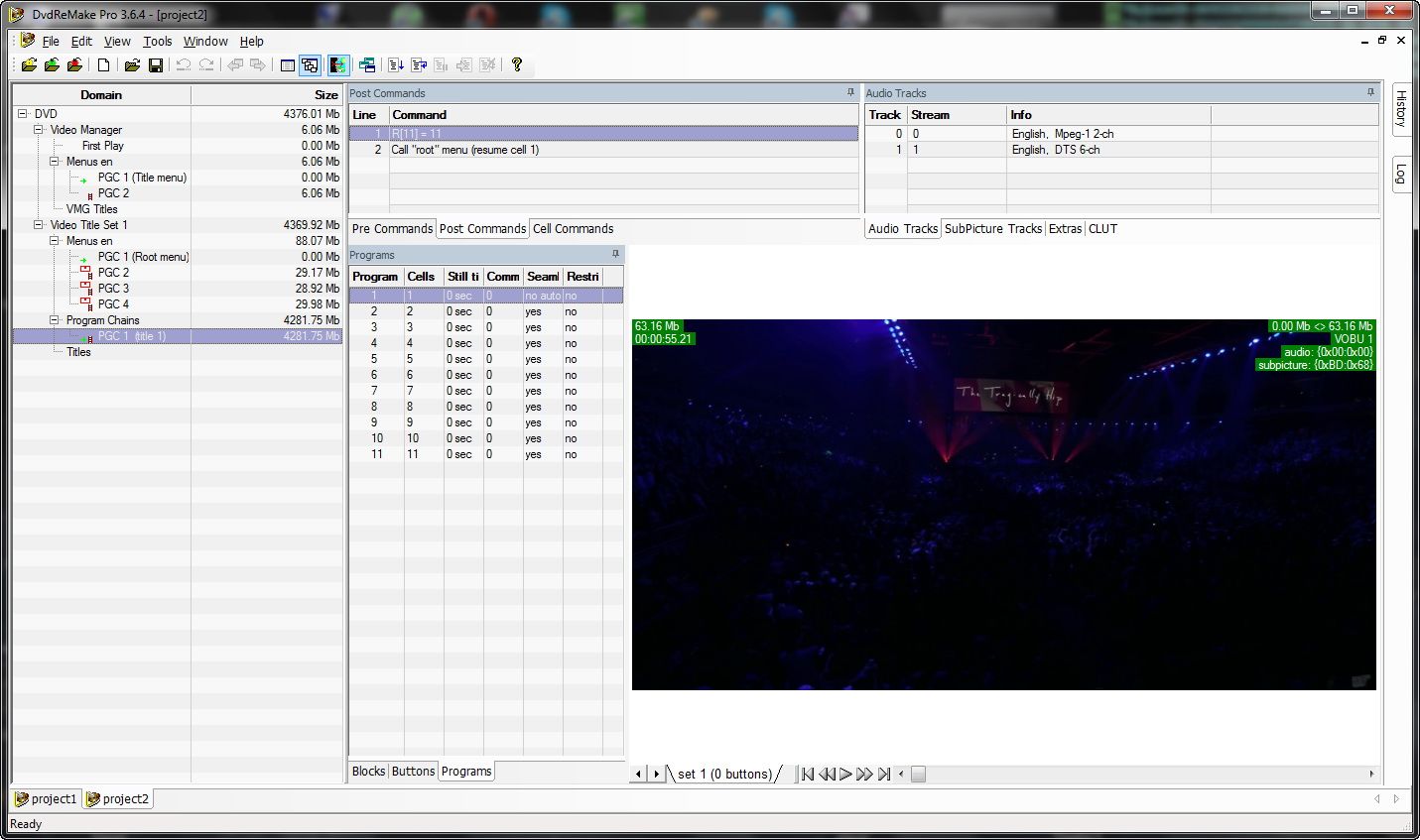The height and width of the screenshot is (840, 1420).
Task: Toggle the colored preview pane toolbar button
Action: 338,65
